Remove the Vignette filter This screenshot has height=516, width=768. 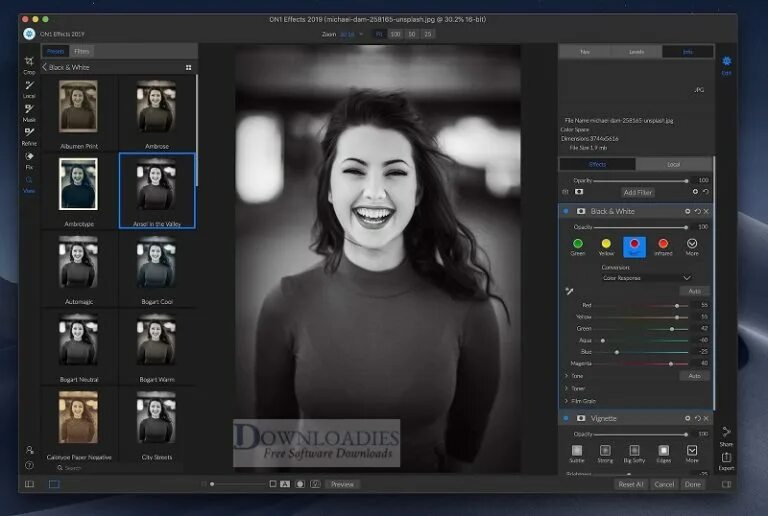(706, 419)
